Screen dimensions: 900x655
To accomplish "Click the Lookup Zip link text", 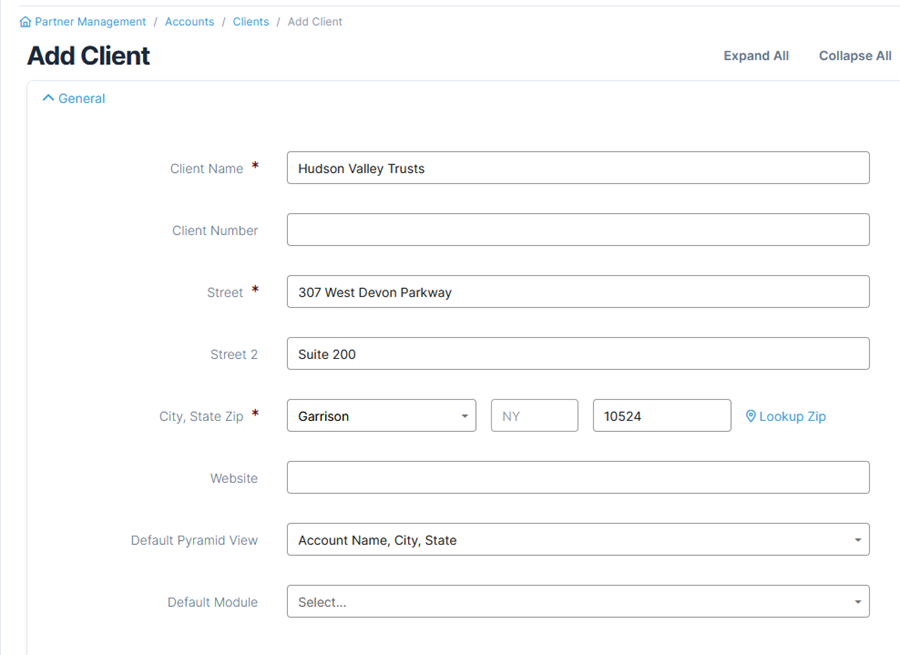I will tap(792, 416).
